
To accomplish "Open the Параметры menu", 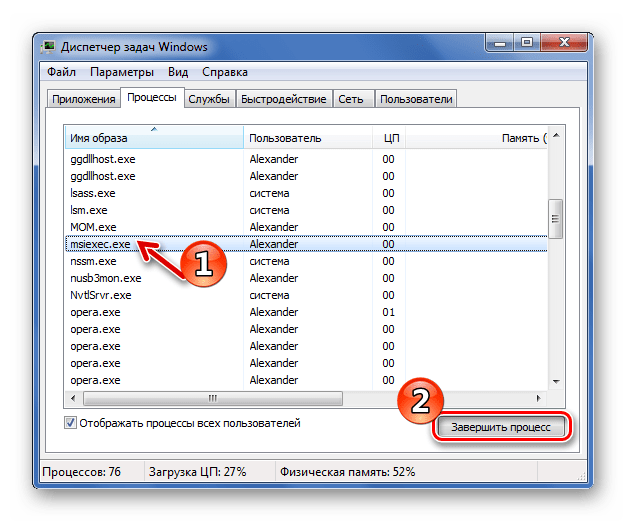I will click(122, 72).
